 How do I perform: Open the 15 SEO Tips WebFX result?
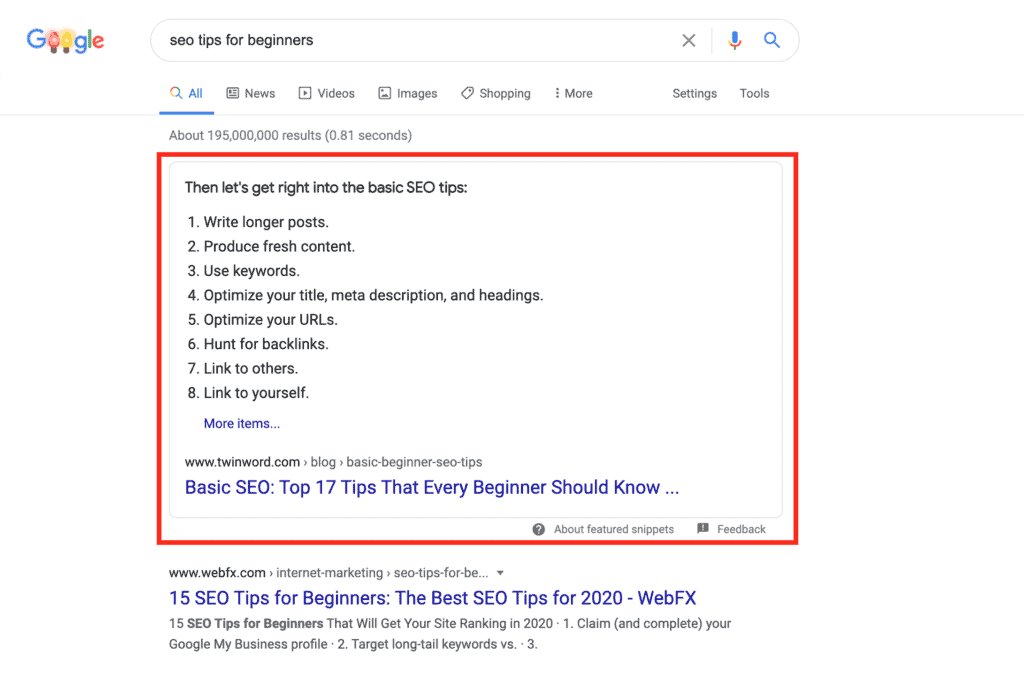(432, 598)
